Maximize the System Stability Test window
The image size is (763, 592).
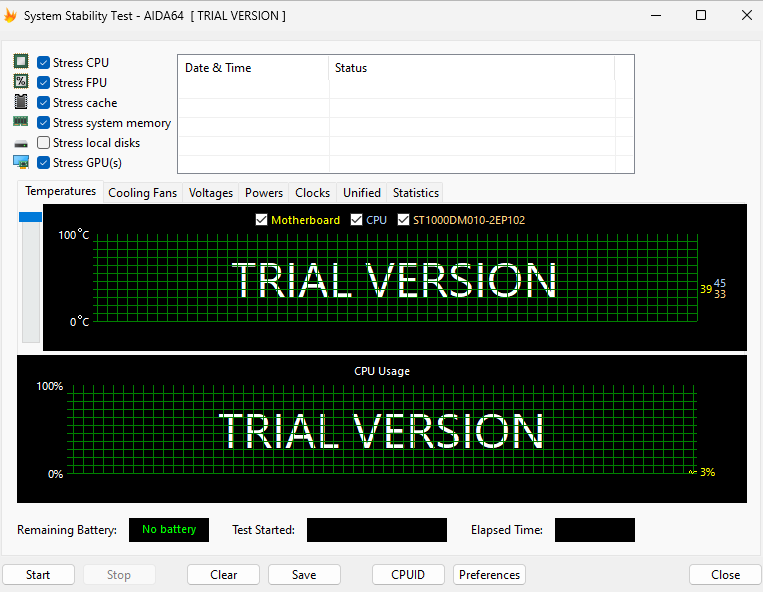(701, 16)
